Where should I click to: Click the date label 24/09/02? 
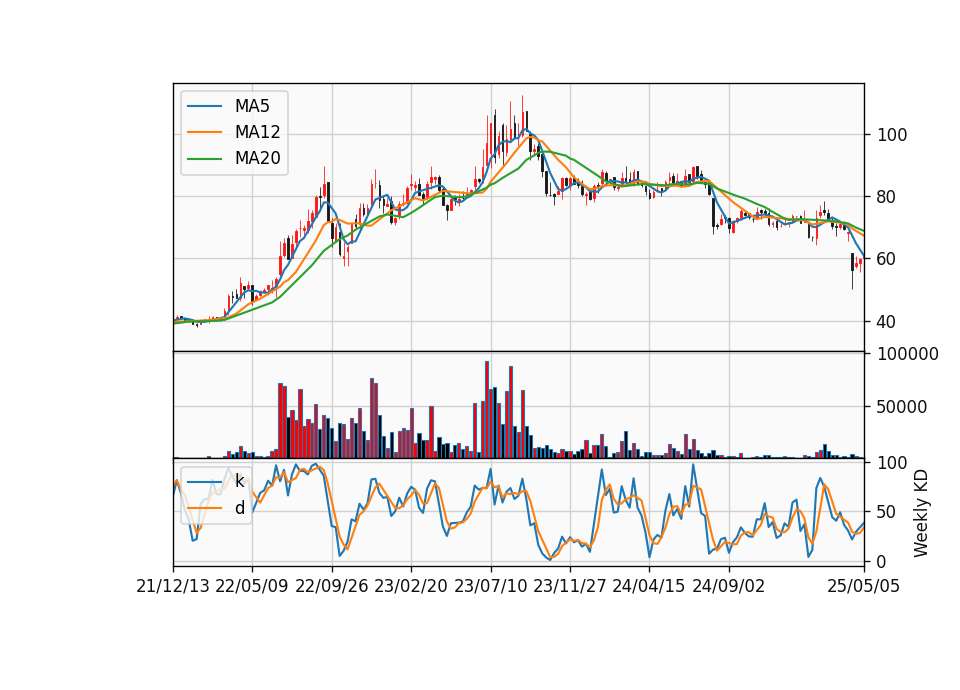(729, 586)
